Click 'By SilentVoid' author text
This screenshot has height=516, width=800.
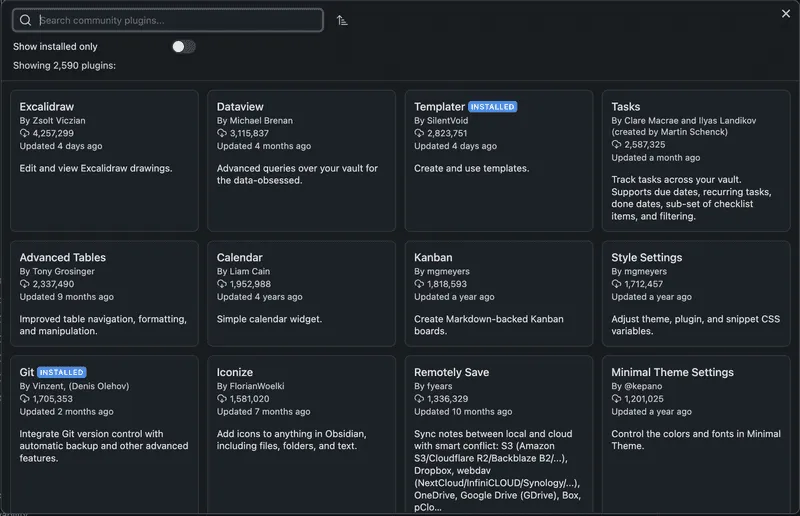(x=441, y=120)
